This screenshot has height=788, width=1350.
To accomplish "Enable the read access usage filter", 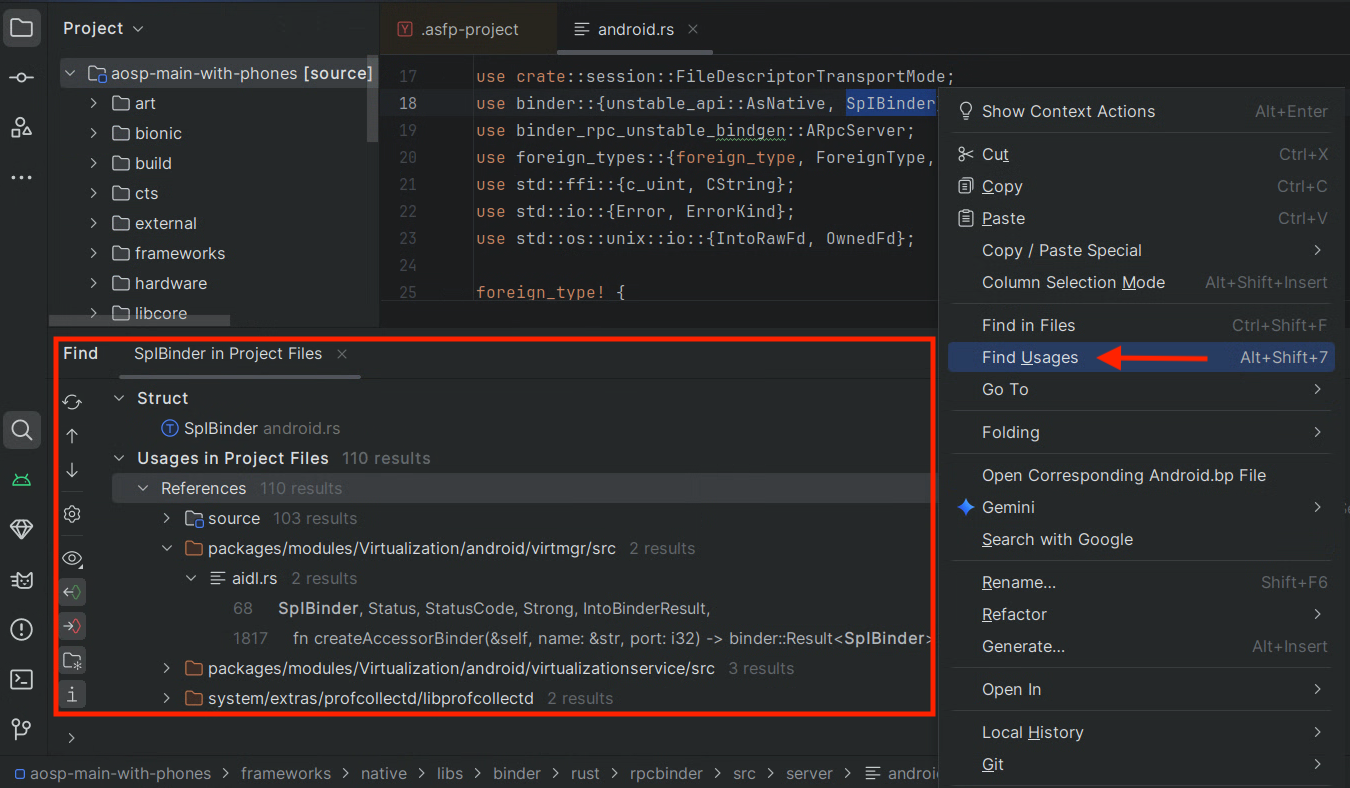I will (71, 591).
